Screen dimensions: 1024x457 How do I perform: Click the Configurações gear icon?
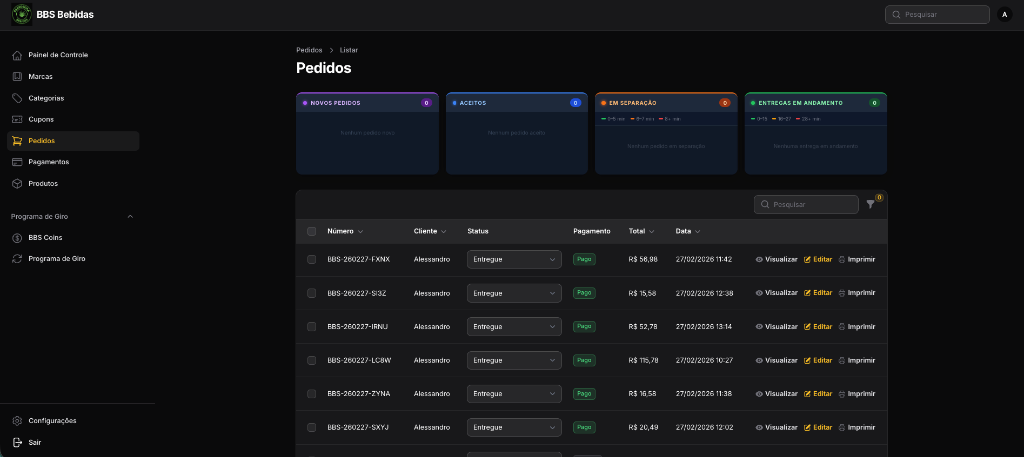17,420
